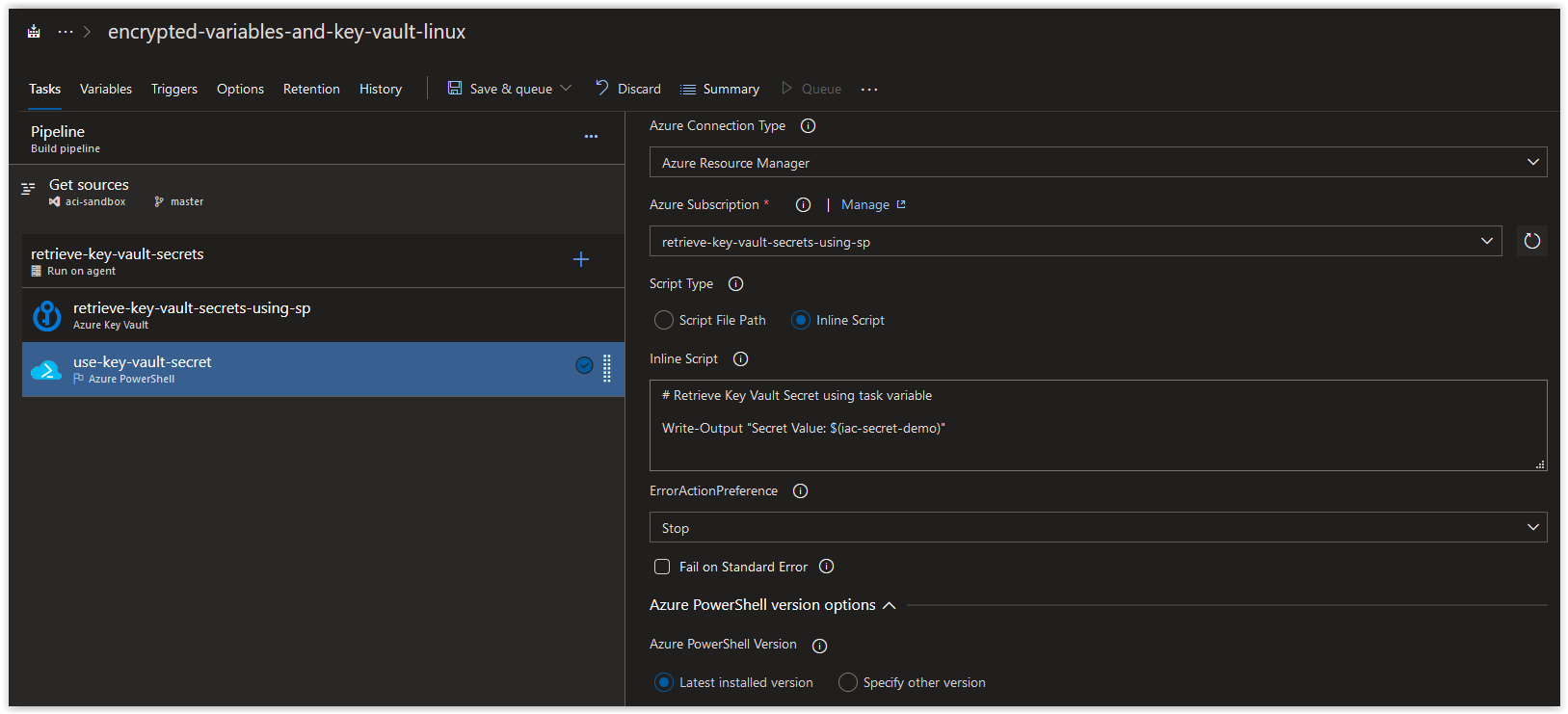This screenshot has width=1568, height=714.
Task: Open the Variables tab
Action: click(106, 89)
